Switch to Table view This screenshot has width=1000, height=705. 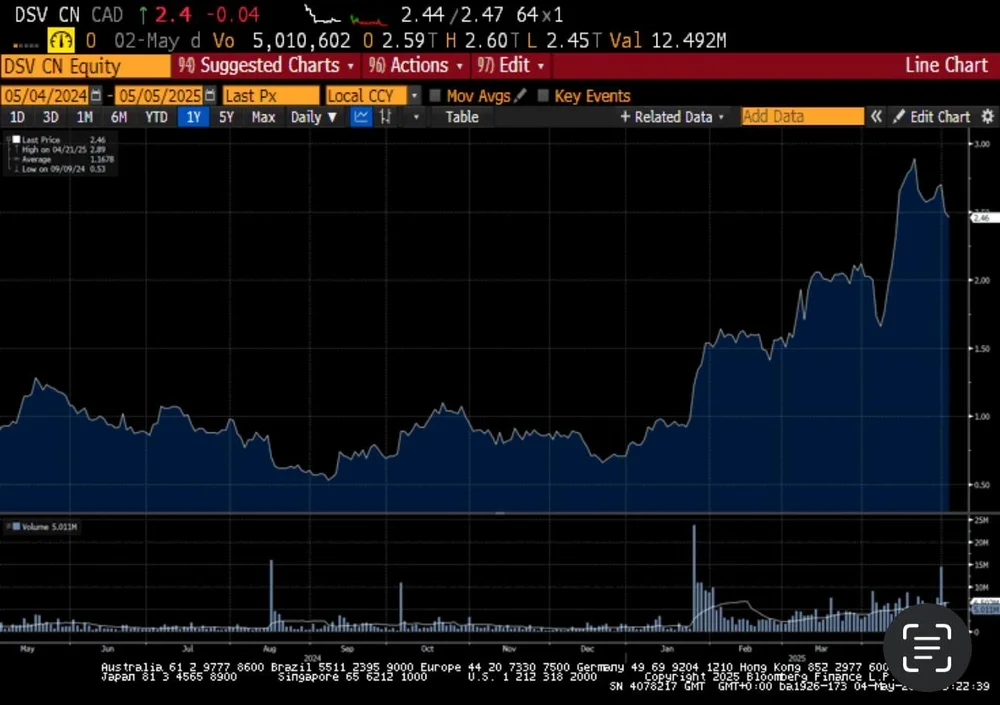pyautogui.click(x=462, y=117)
